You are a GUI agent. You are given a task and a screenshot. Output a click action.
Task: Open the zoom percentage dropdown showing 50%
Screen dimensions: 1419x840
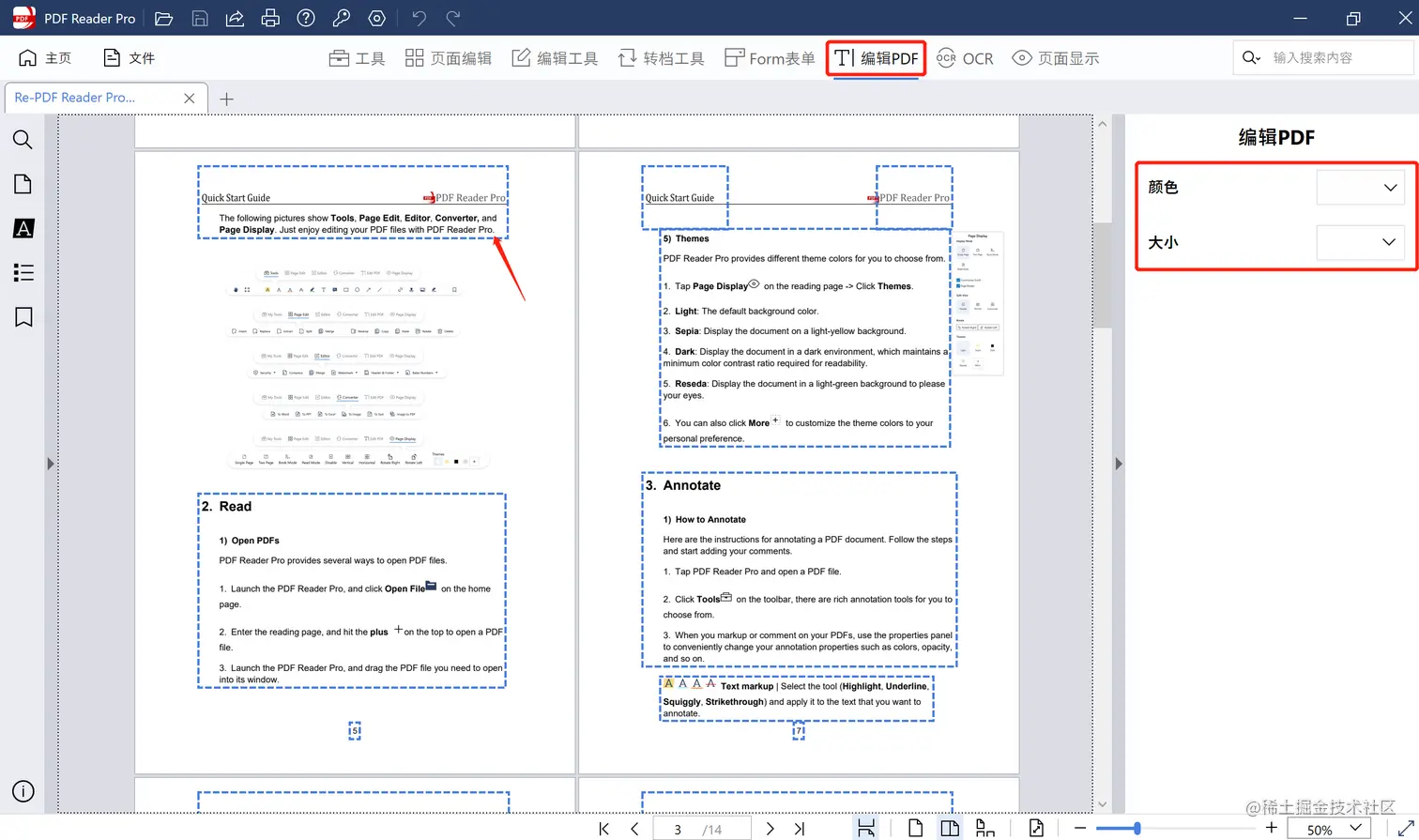click(1329, 829)
